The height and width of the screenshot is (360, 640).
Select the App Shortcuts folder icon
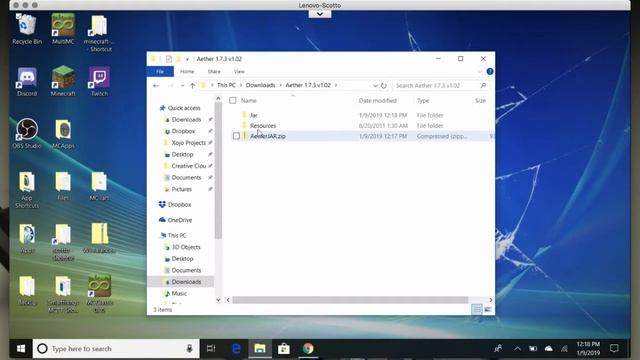27,190
